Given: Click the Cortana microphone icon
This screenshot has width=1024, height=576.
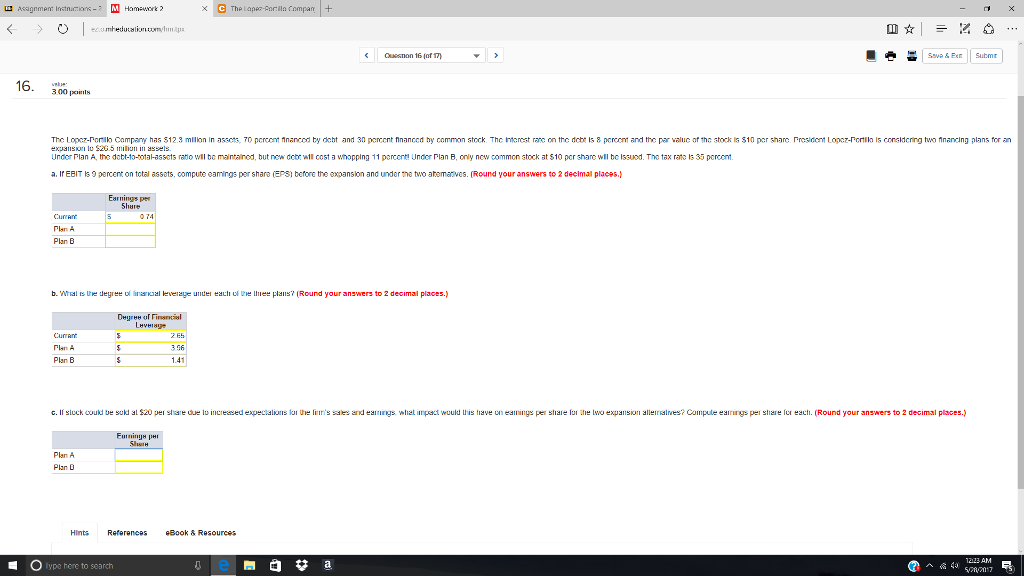Looking at the screenshot, I should (x=198, y=566).
